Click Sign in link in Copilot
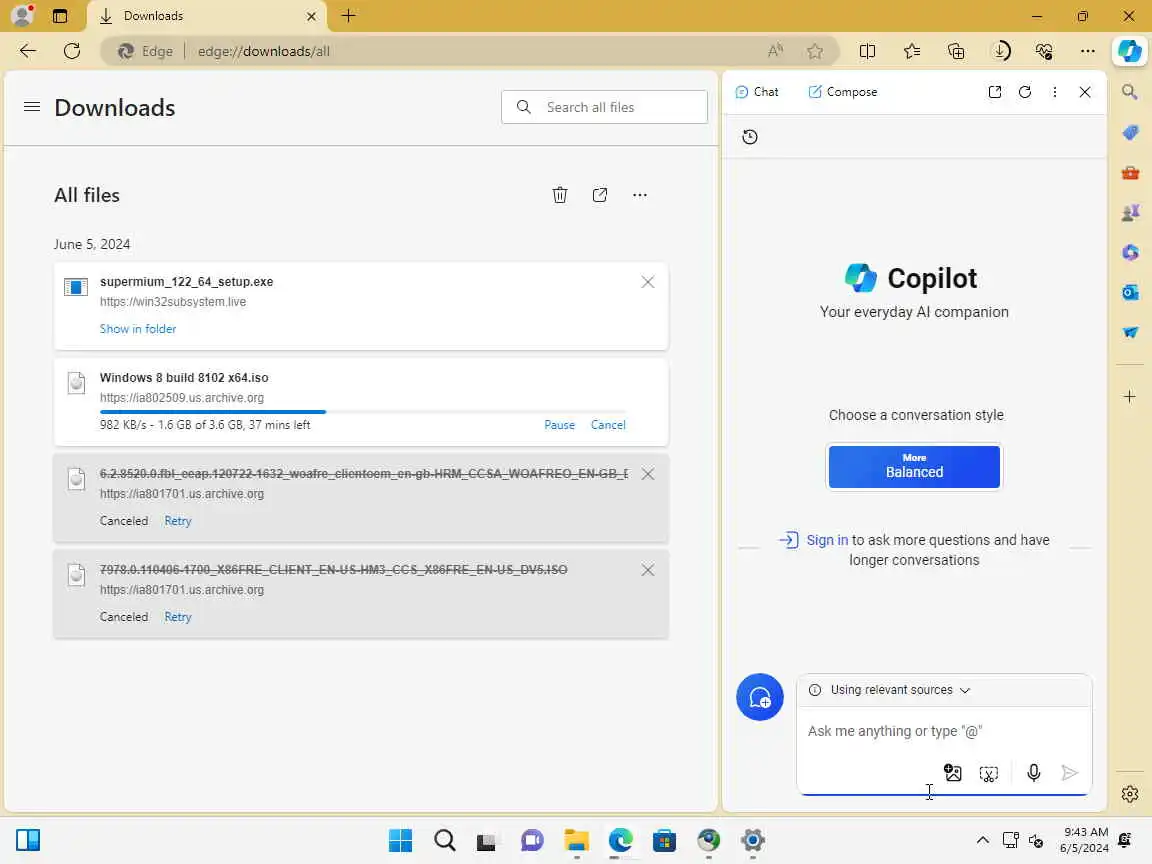1152x864 pixels. point(827,540)
